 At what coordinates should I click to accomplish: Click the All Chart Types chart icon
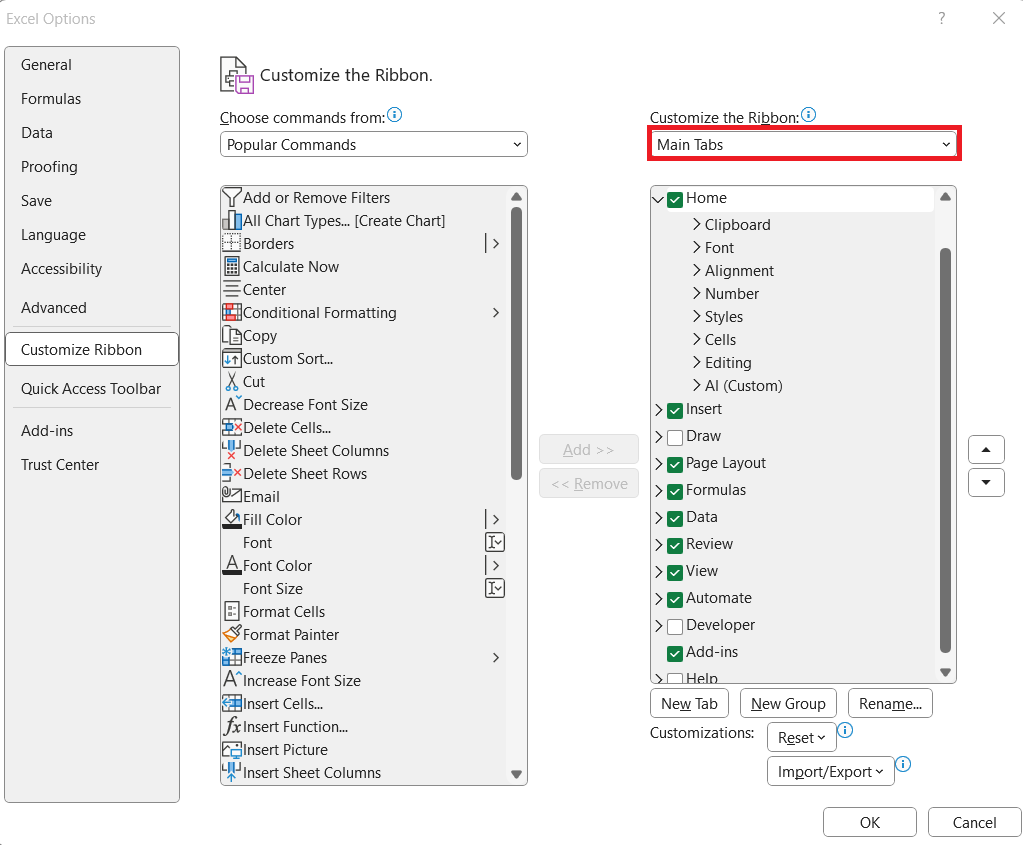(232, 221)
